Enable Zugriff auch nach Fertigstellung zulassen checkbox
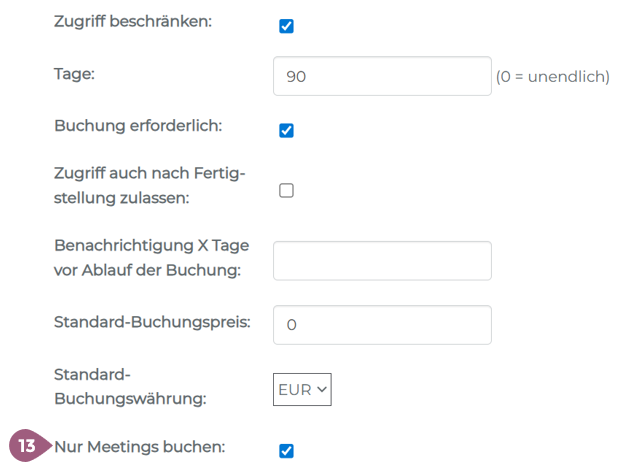621x476 pixels. click(x=286, y=190)
